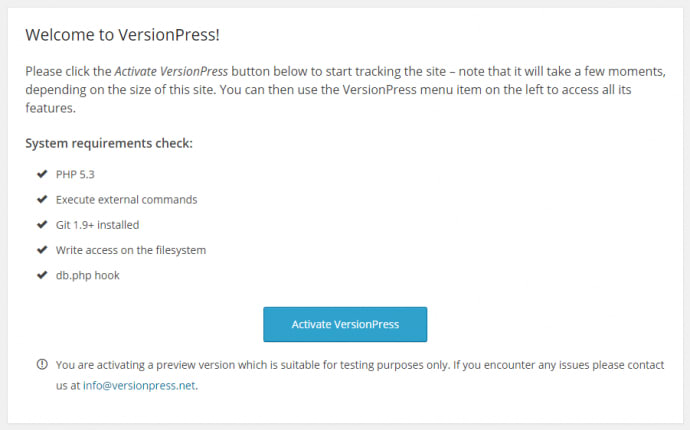The image size is (690, 430).
Task: Click the Git 1.9+ installed checkmark icon
Action: pyautogui.click(x=41, y=224)
